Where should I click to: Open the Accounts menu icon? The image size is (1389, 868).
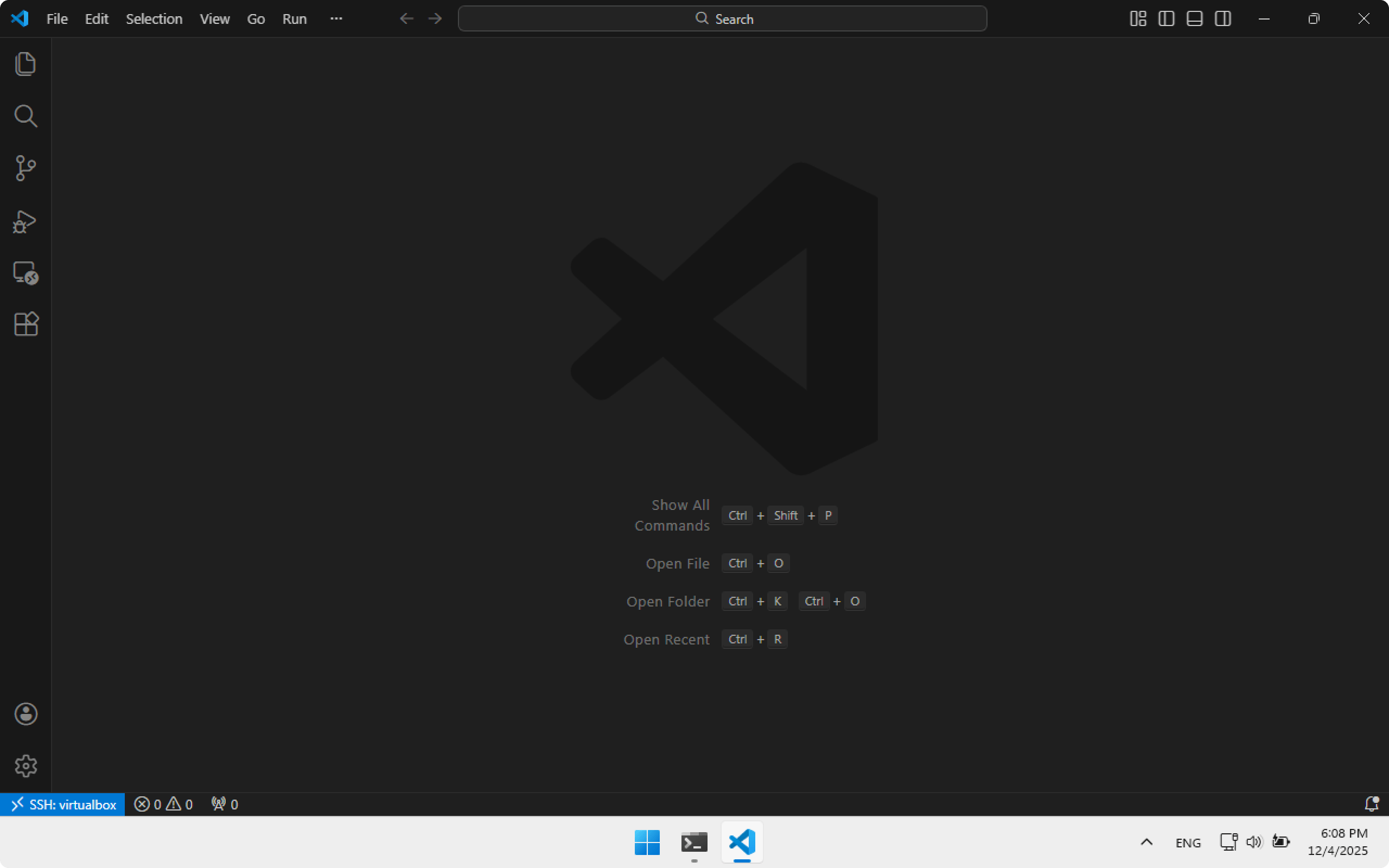(x=26, y=714)
